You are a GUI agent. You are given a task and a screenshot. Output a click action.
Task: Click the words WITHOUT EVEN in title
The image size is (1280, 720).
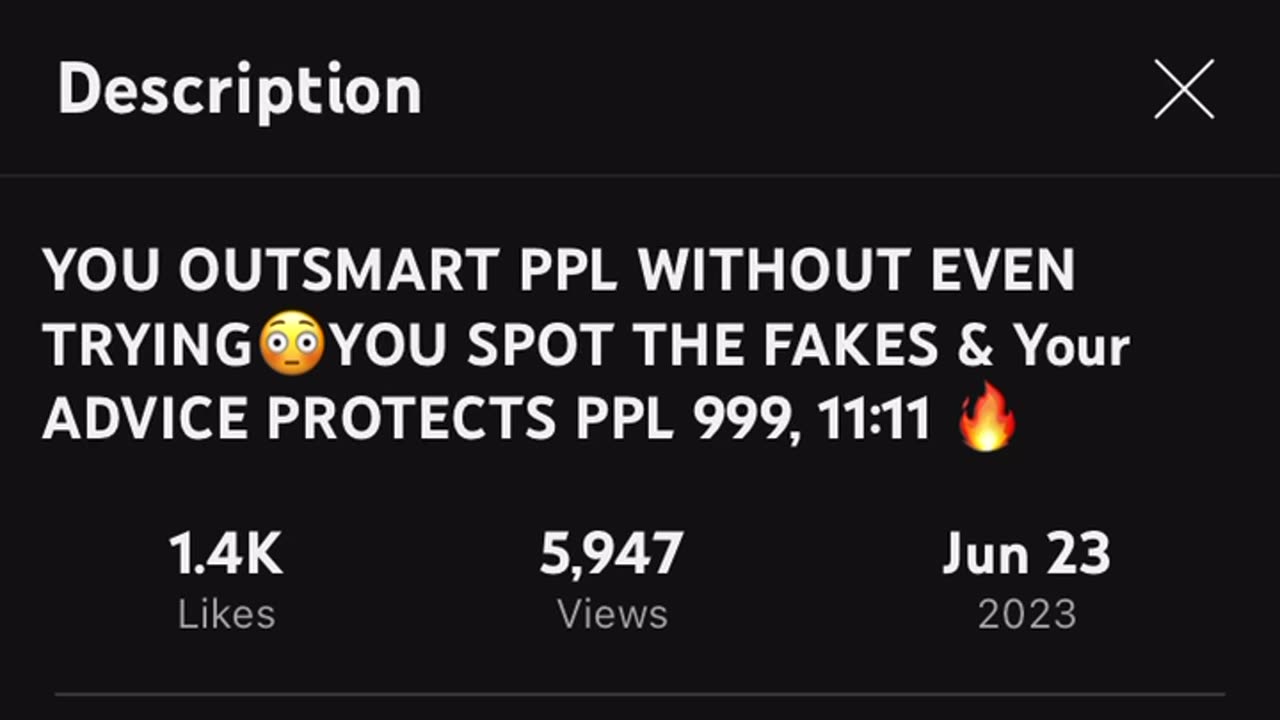coord(856,270)
